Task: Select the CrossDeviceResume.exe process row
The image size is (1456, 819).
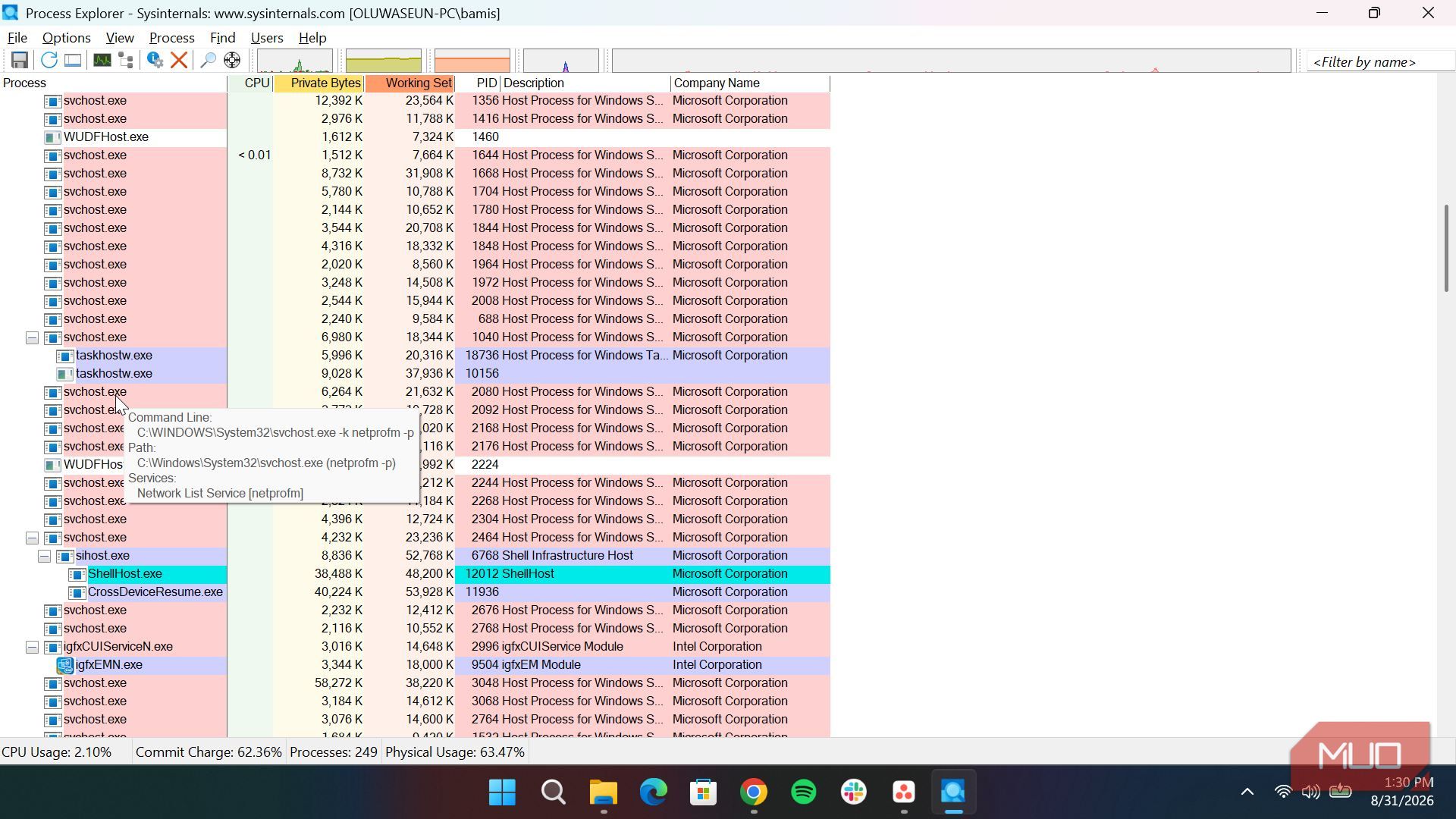Action: pos(415,592)
